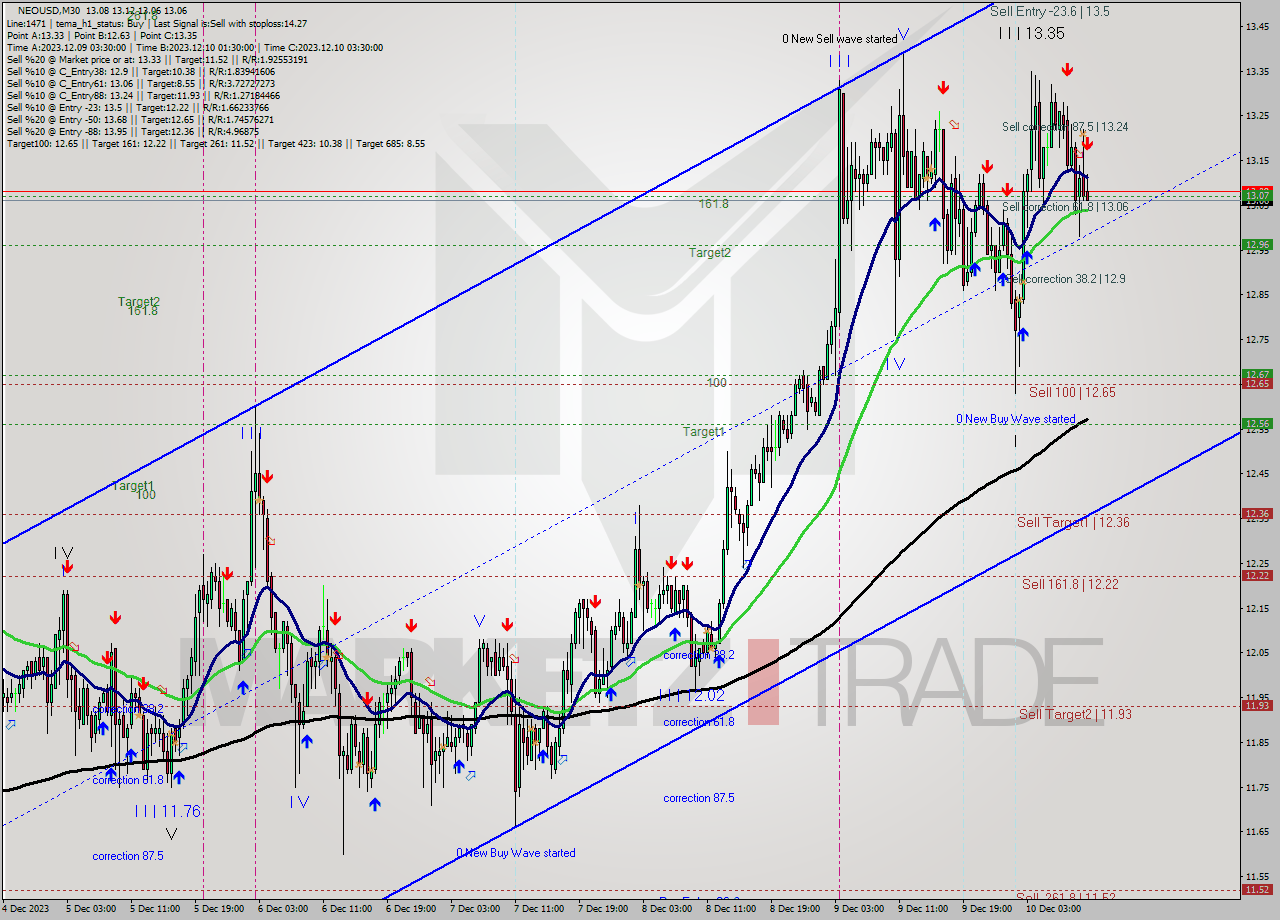Select the 12.45 price scale value

point(1257,473)
